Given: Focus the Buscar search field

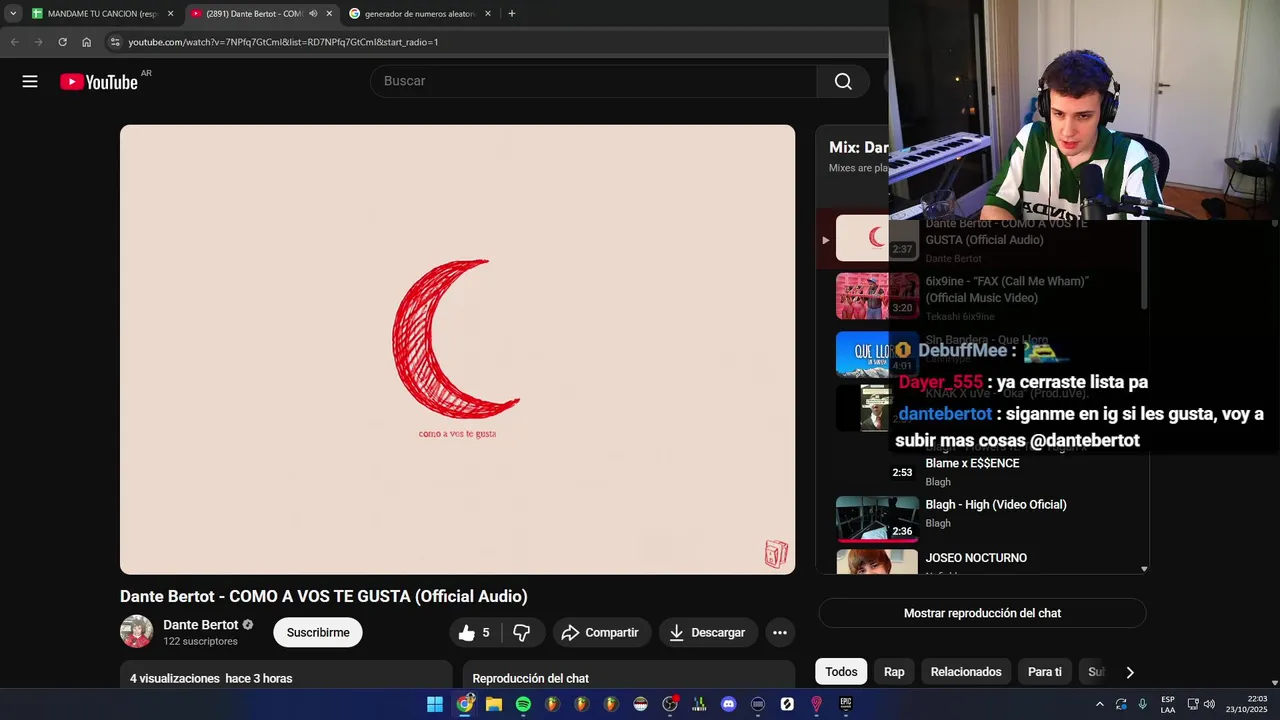Looking at the screenshot, I should 594,81.
